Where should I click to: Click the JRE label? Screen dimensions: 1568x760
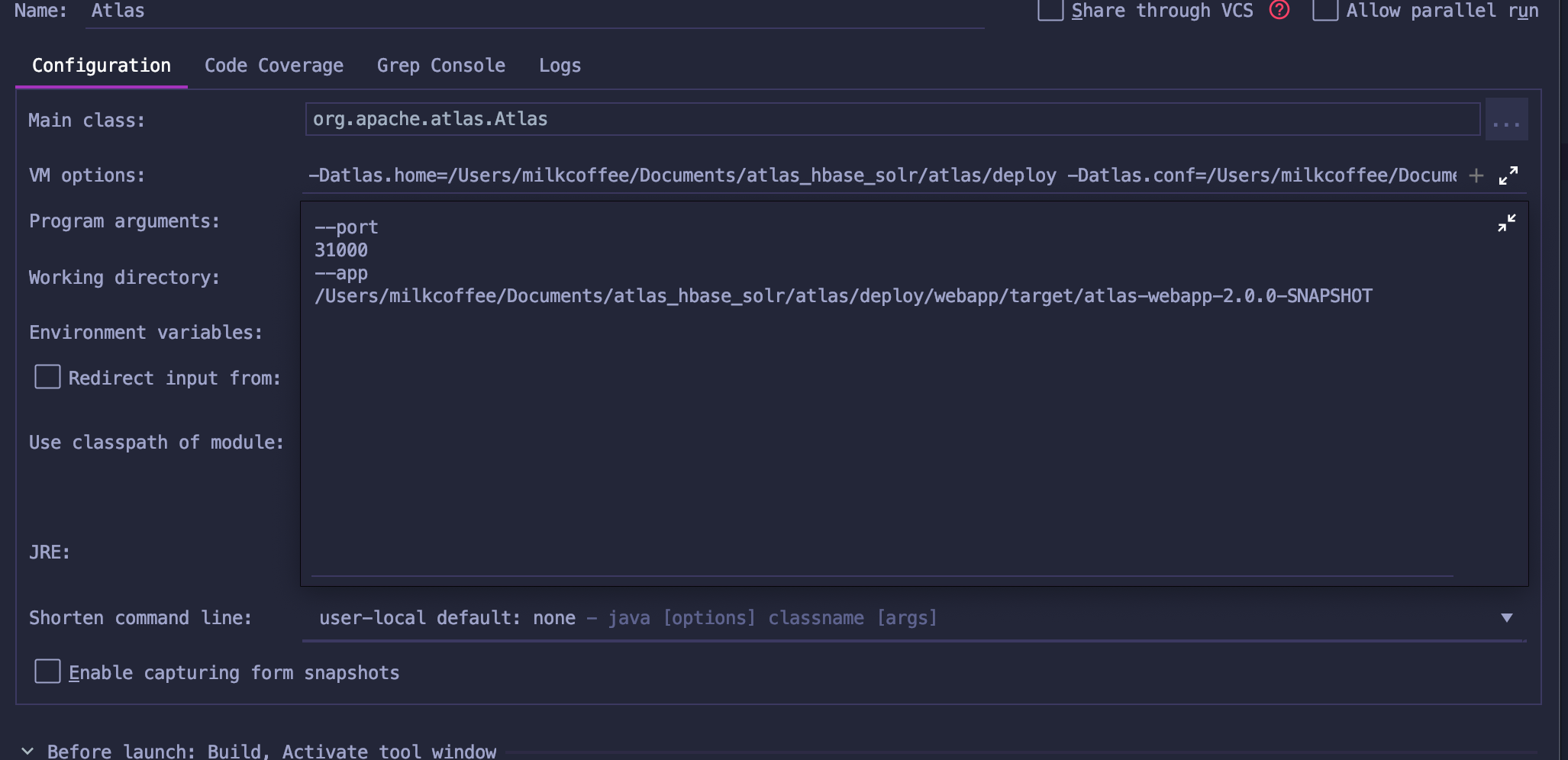pos(50,552)
